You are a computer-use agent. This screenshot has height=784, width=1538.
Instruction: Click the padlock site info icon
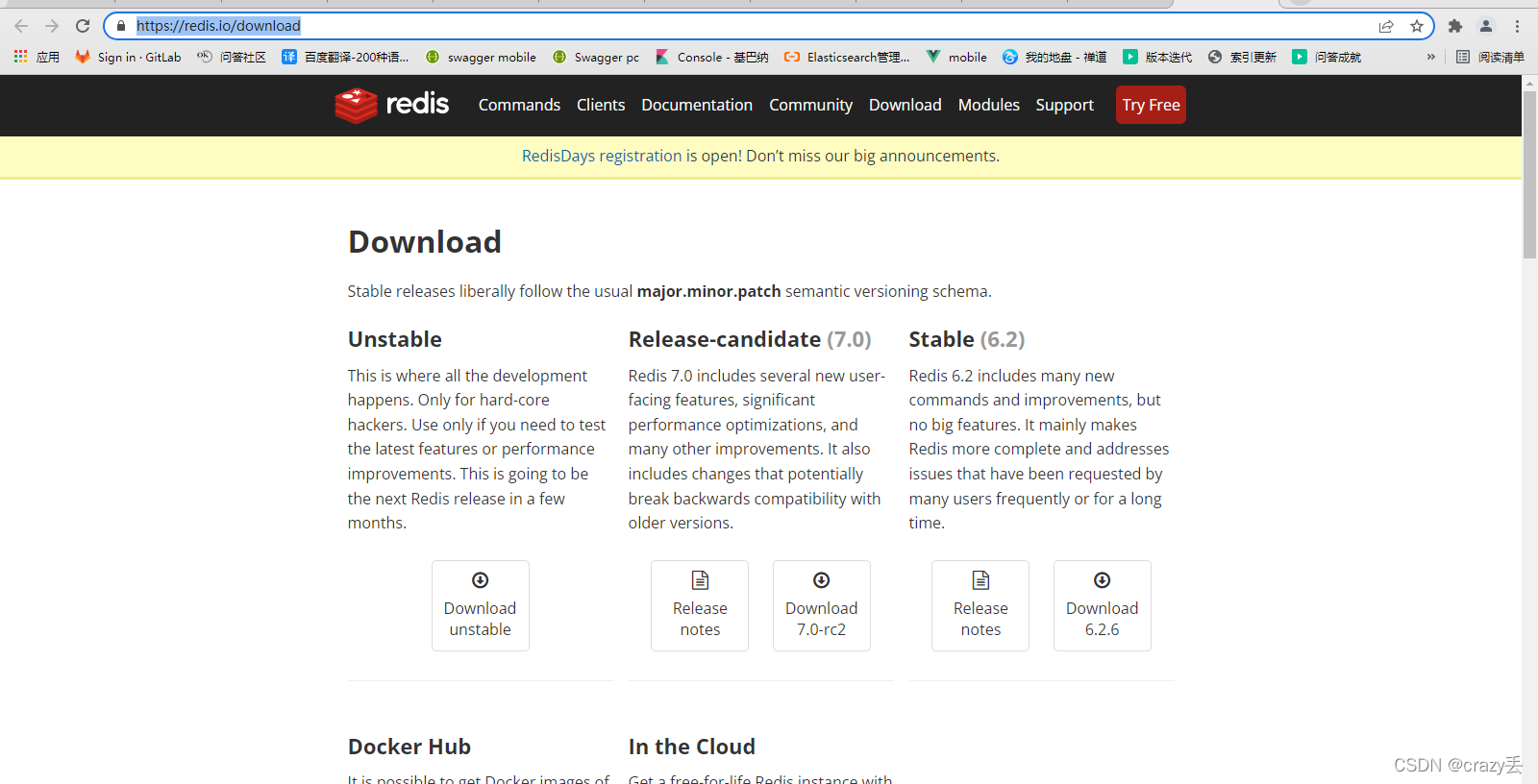121,26
